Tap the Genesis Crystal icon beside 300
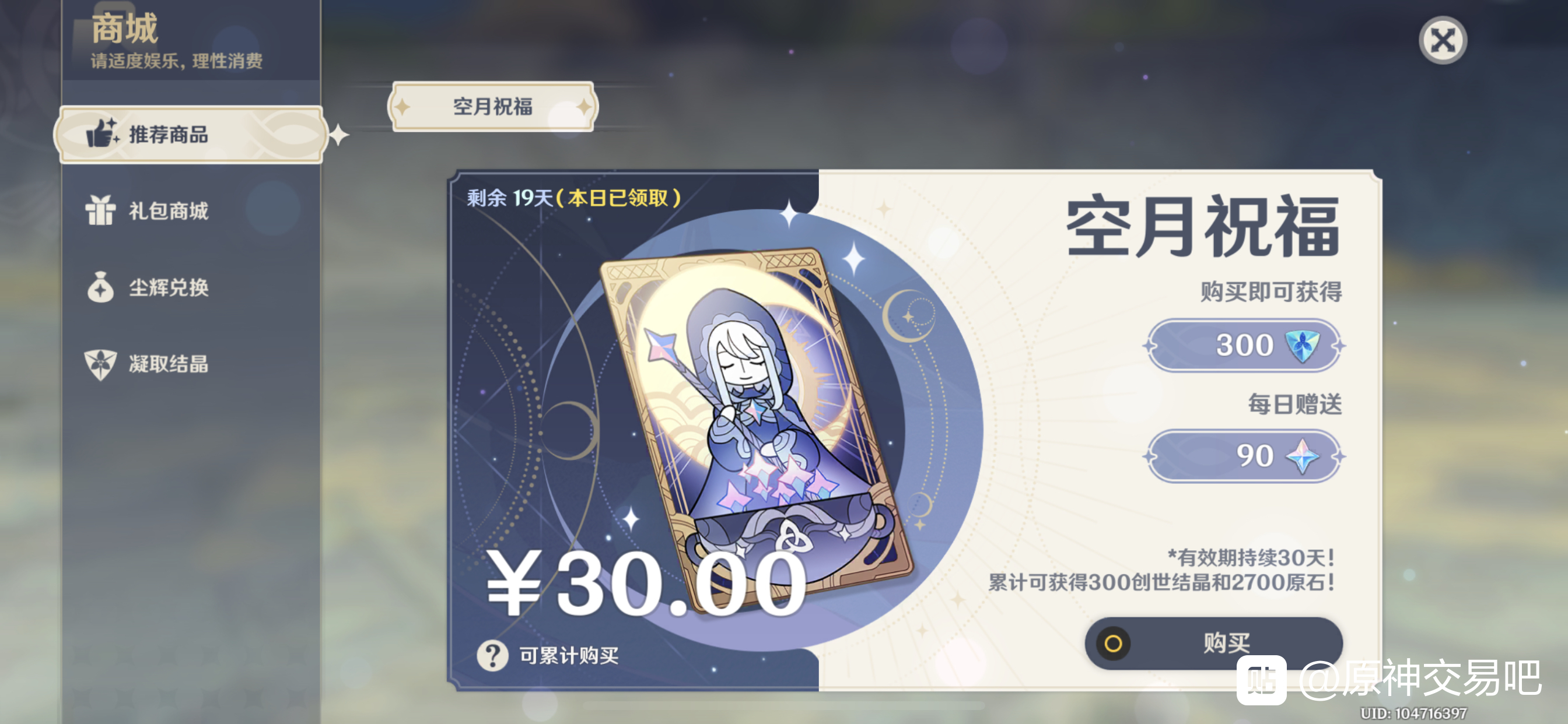Screen dimensions: 1568x724 click(1303, 346)
